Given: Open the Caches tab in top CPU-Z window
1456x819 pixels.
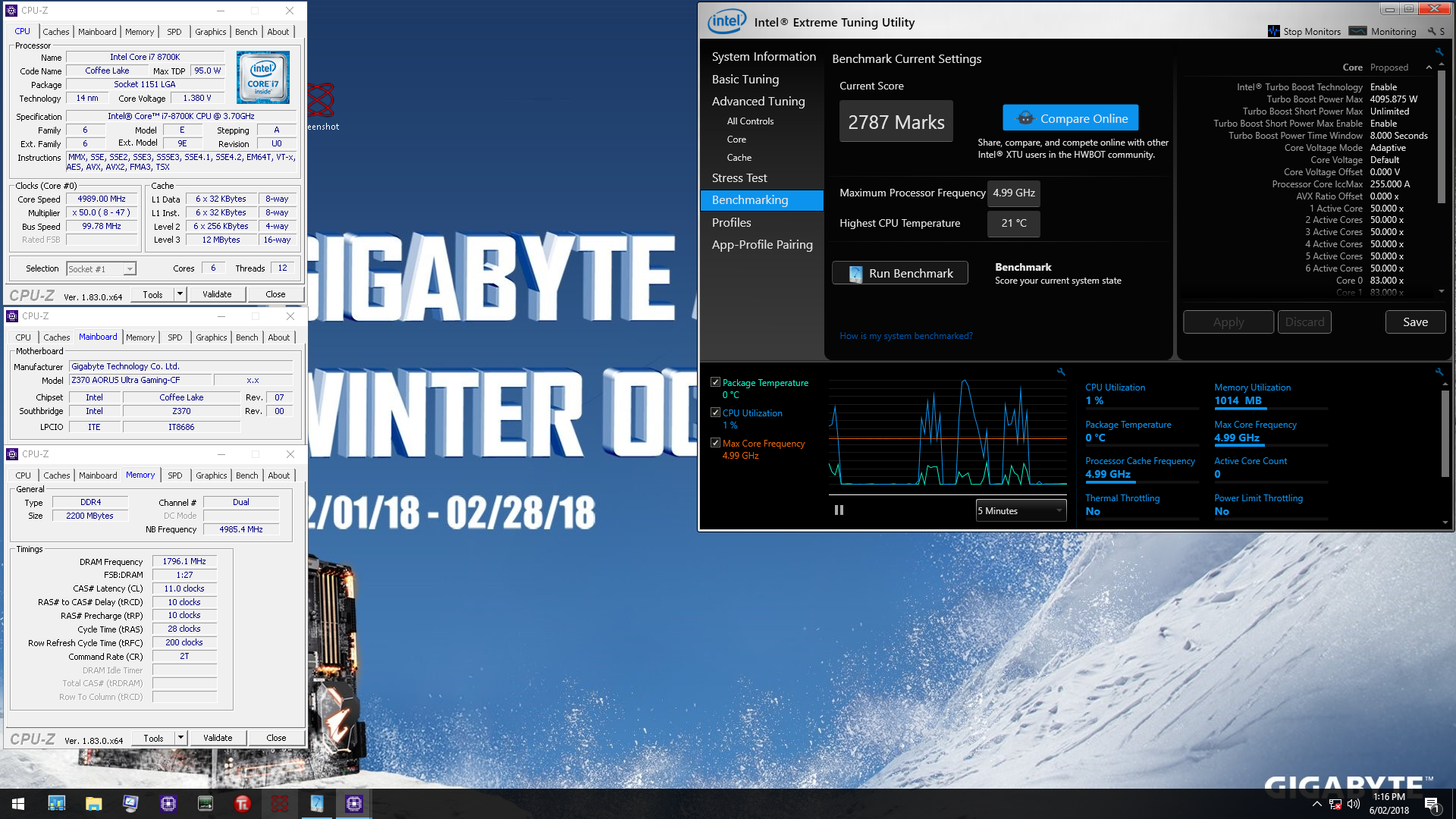Looking at the screenshot, I should (56, 32).
